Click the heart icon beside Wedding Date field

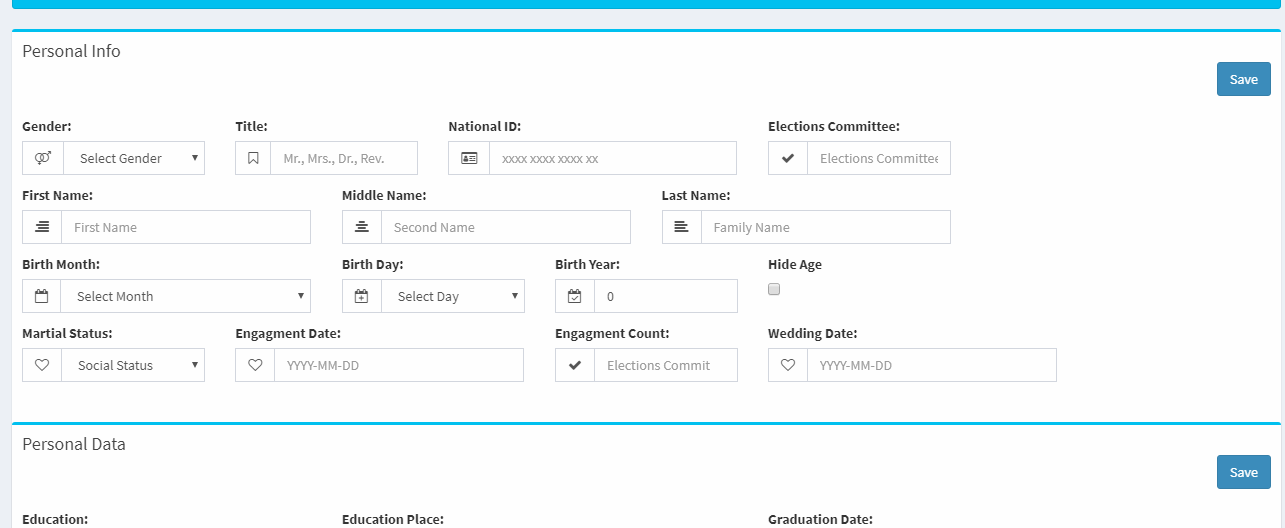point(788,365)
